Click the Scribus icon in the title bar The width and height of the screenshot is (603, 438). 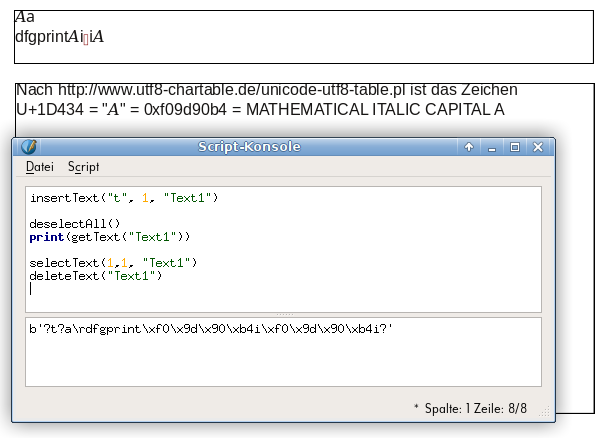point(28,147)
